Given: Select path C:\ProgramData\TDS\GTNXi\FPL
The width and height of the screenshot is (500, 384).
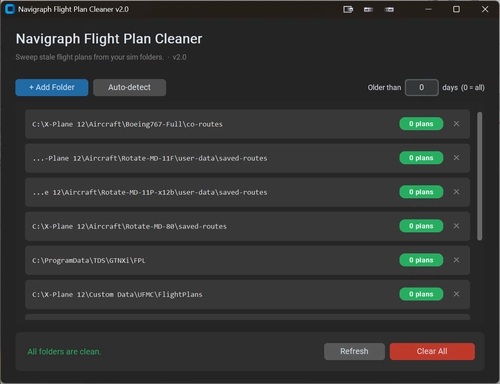Looking at the screenshot, I should pyautogui.click(x=89, y=260).
